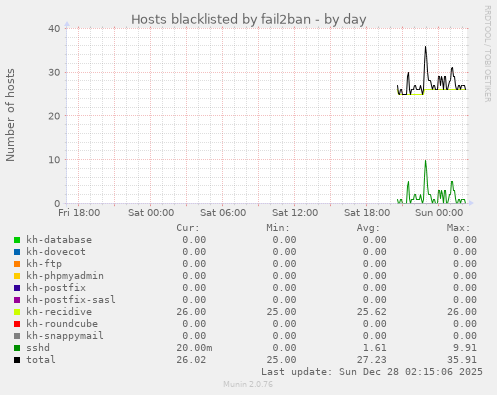Image resolution: width=497 pixels, height=395 pixels.
Task: Click the y-axis value 30
Action: point(54,72)
